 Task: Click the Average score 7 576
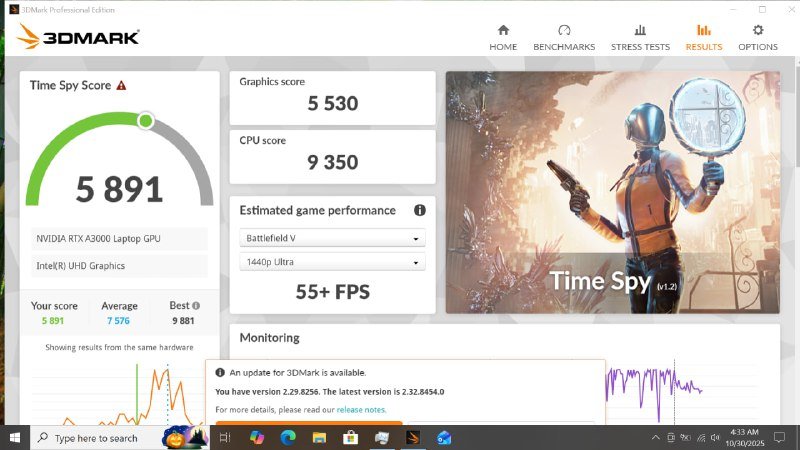coord(118,321)
